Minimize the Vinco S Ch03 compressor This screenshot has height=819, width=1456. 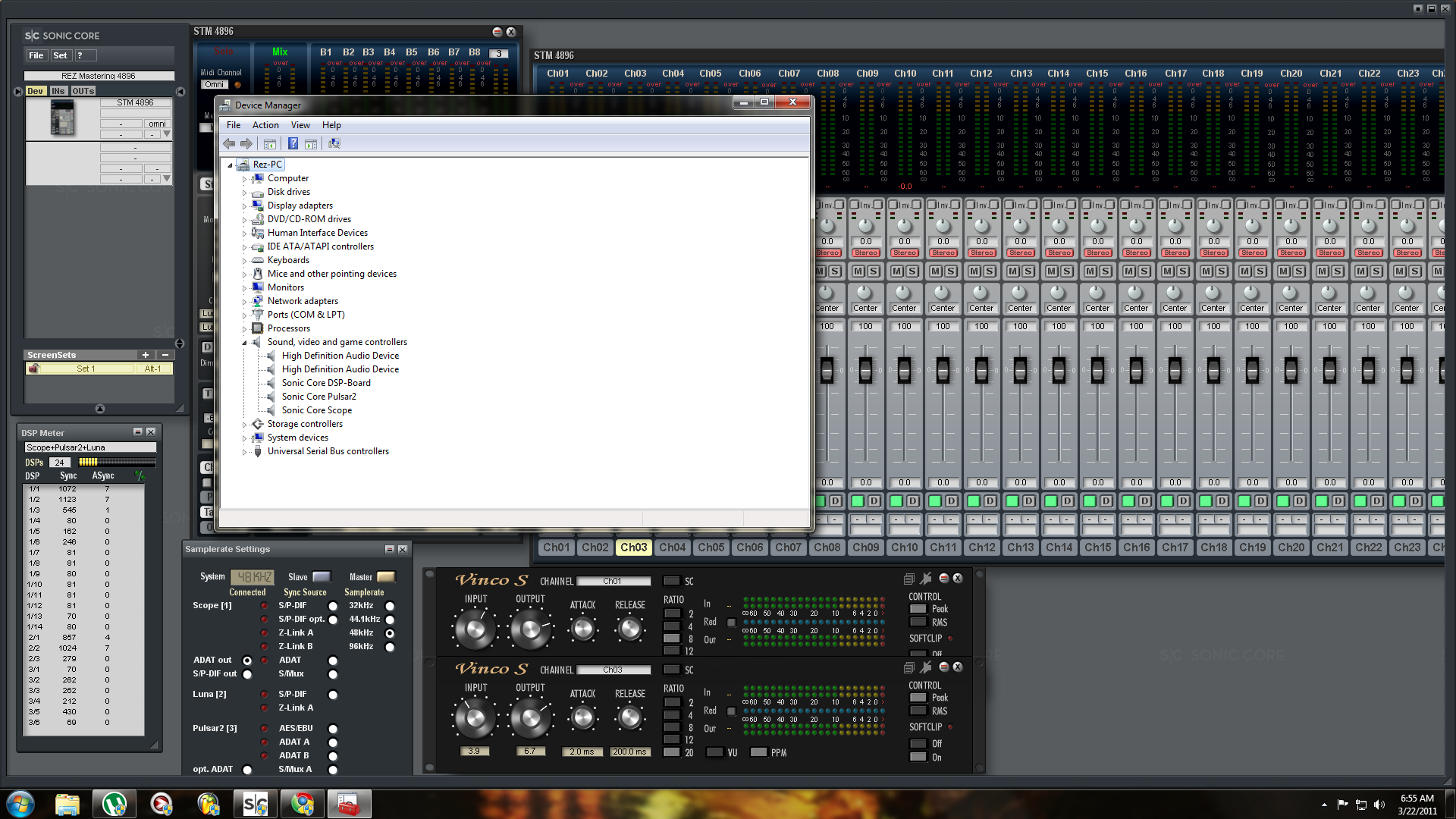coord(944,667)
